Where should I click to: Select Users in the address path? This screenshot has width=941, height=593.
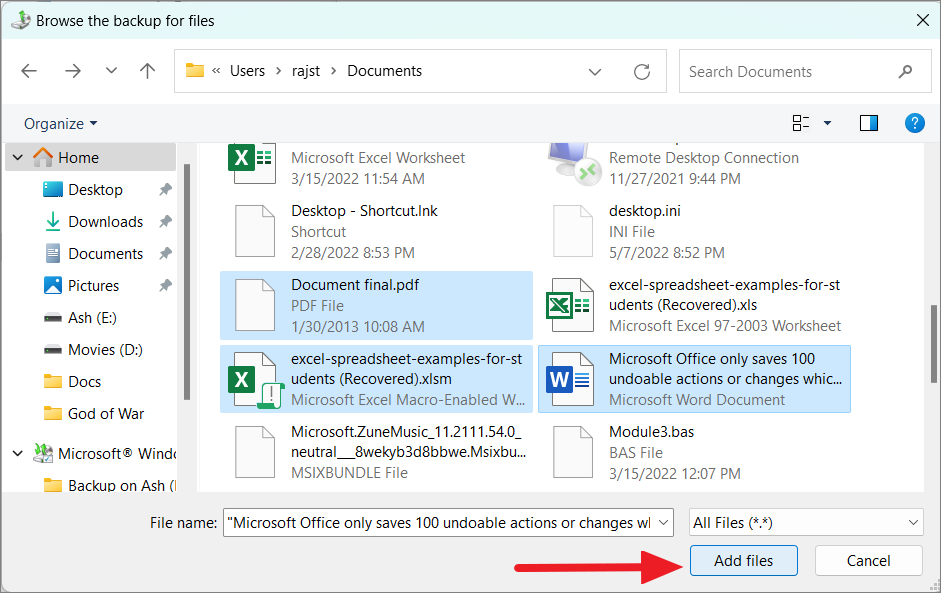[247, 71]
